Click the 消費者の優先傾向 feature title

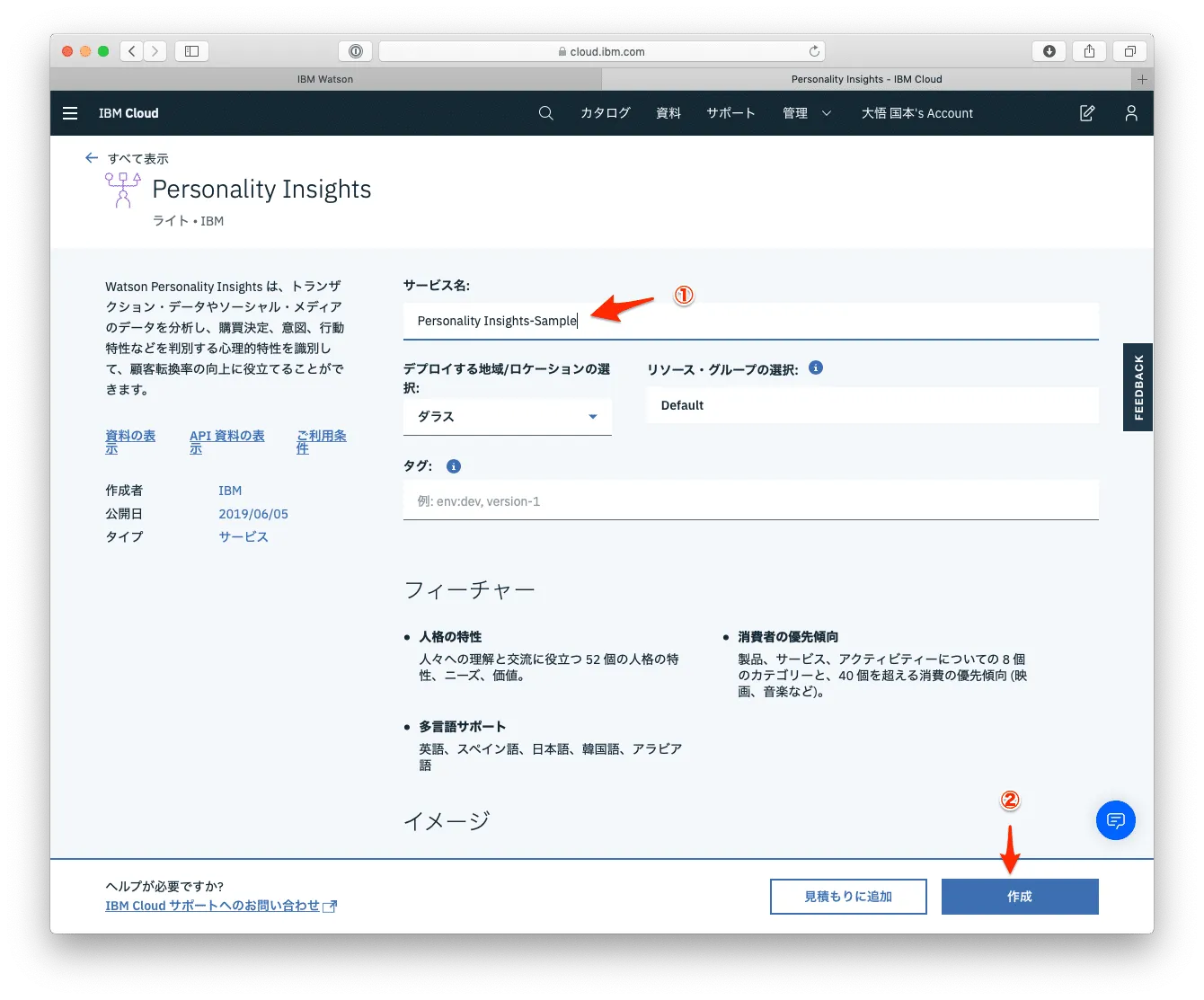click(788, 636)
